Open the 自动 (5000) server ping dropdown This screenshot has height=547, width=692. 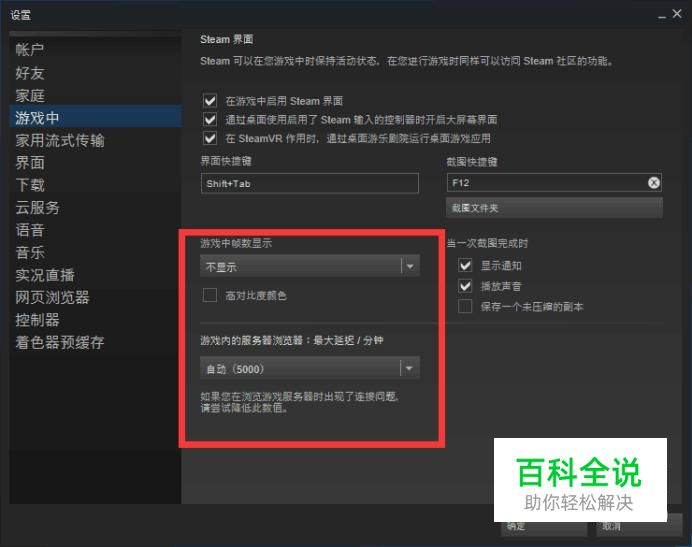tap(310, 368)
